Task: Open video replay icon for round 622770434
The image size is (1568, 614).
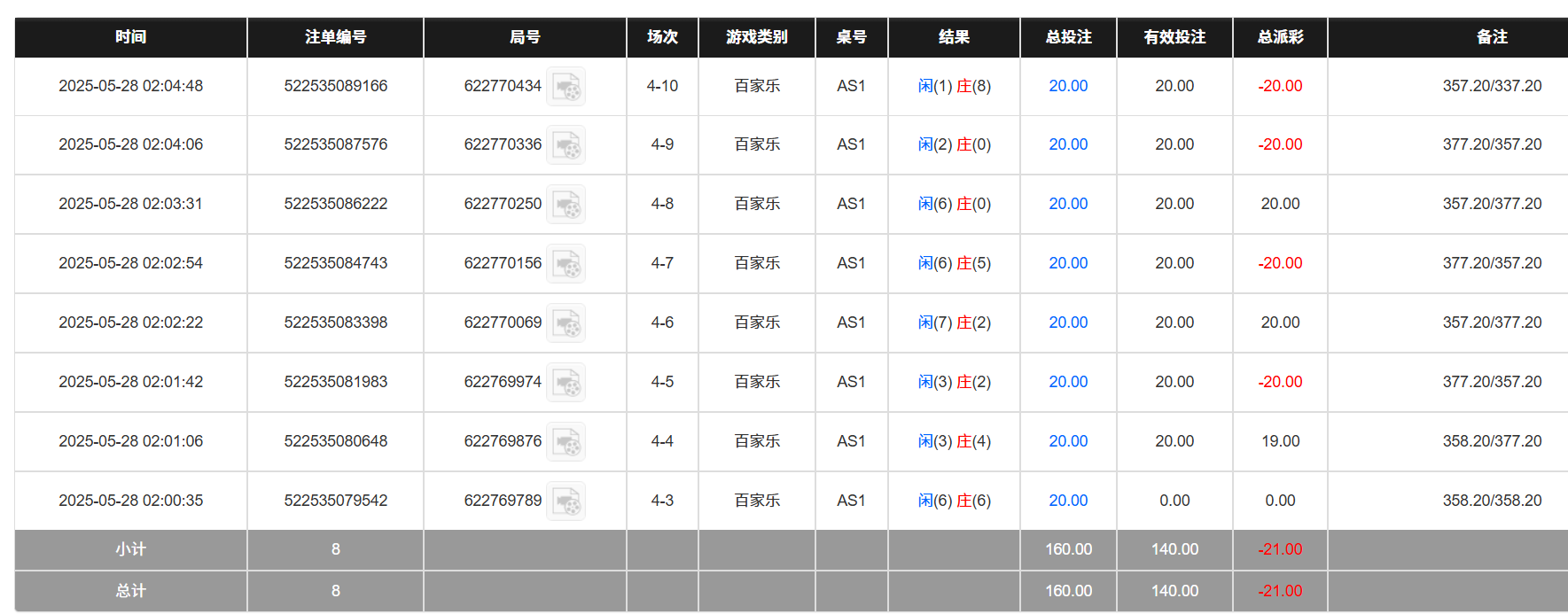Action: coord(566,87)
